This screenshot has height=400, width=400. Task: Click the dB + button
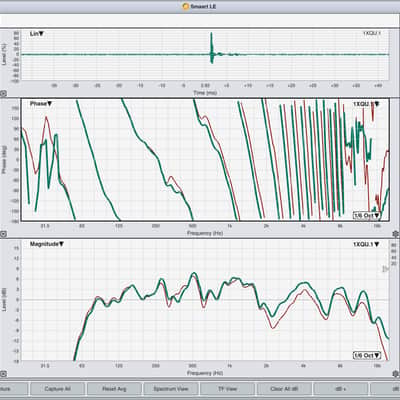coord(341,389)
